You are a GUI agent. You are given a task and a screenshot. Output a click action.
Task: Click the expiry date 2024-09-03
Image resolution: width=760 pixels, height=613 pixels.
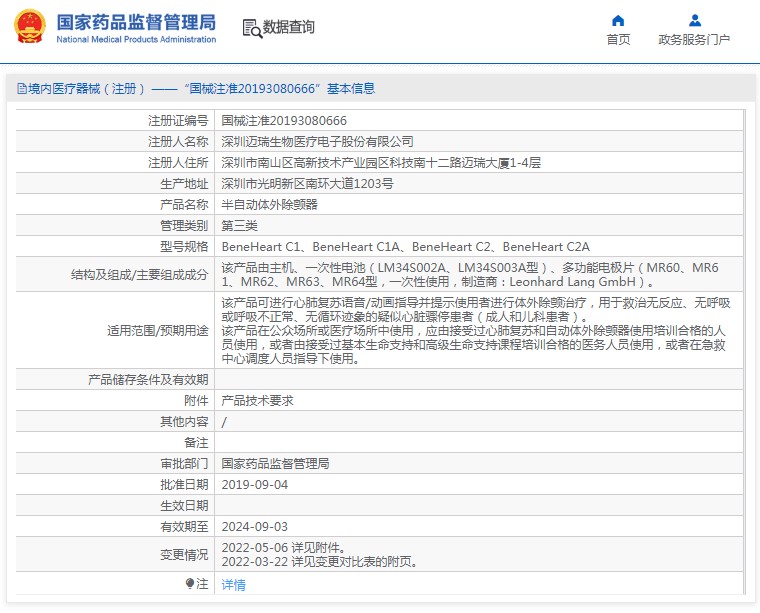click(254, 526)
